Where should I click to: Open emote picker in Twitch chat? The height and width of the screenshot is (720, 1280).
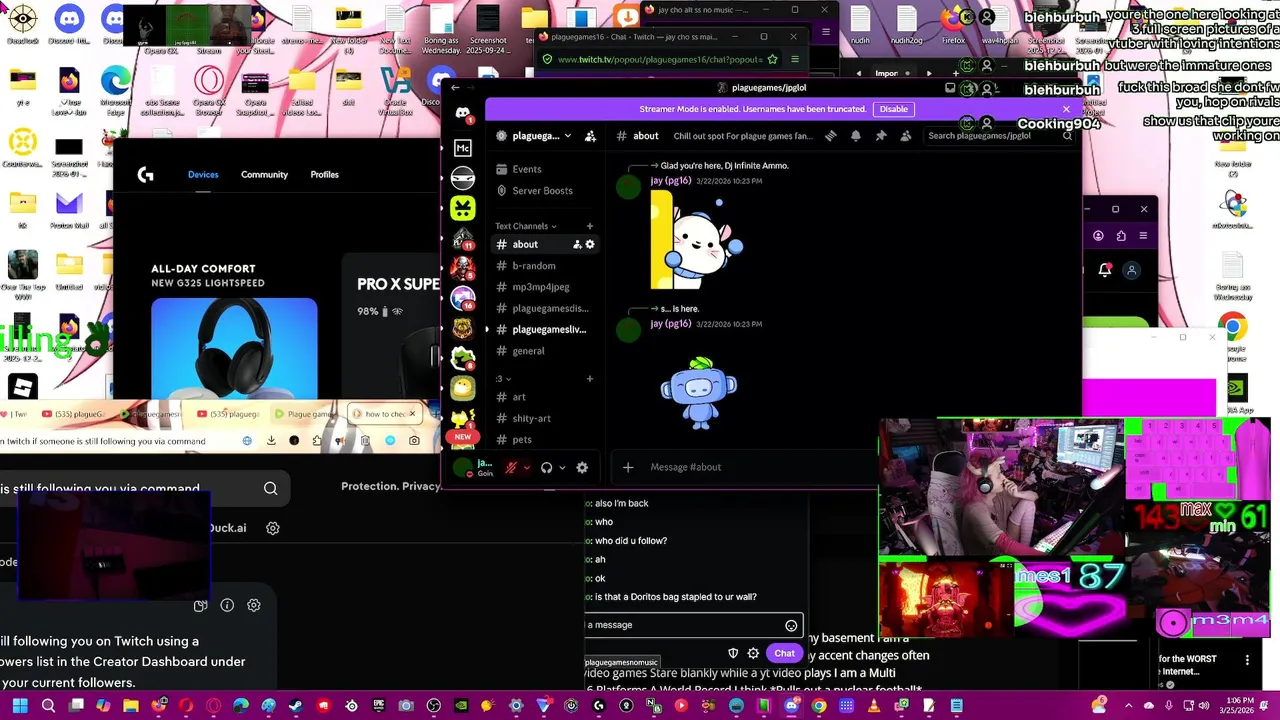click(x=791, y=625)
